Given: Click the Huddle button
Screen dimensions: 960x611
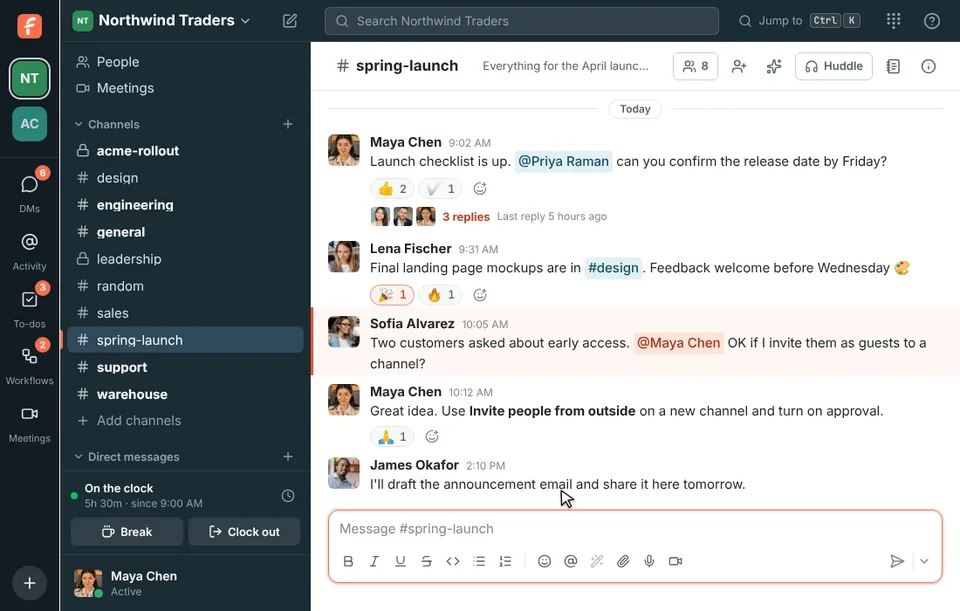Looking at the screenshot, I should (834, 66).
